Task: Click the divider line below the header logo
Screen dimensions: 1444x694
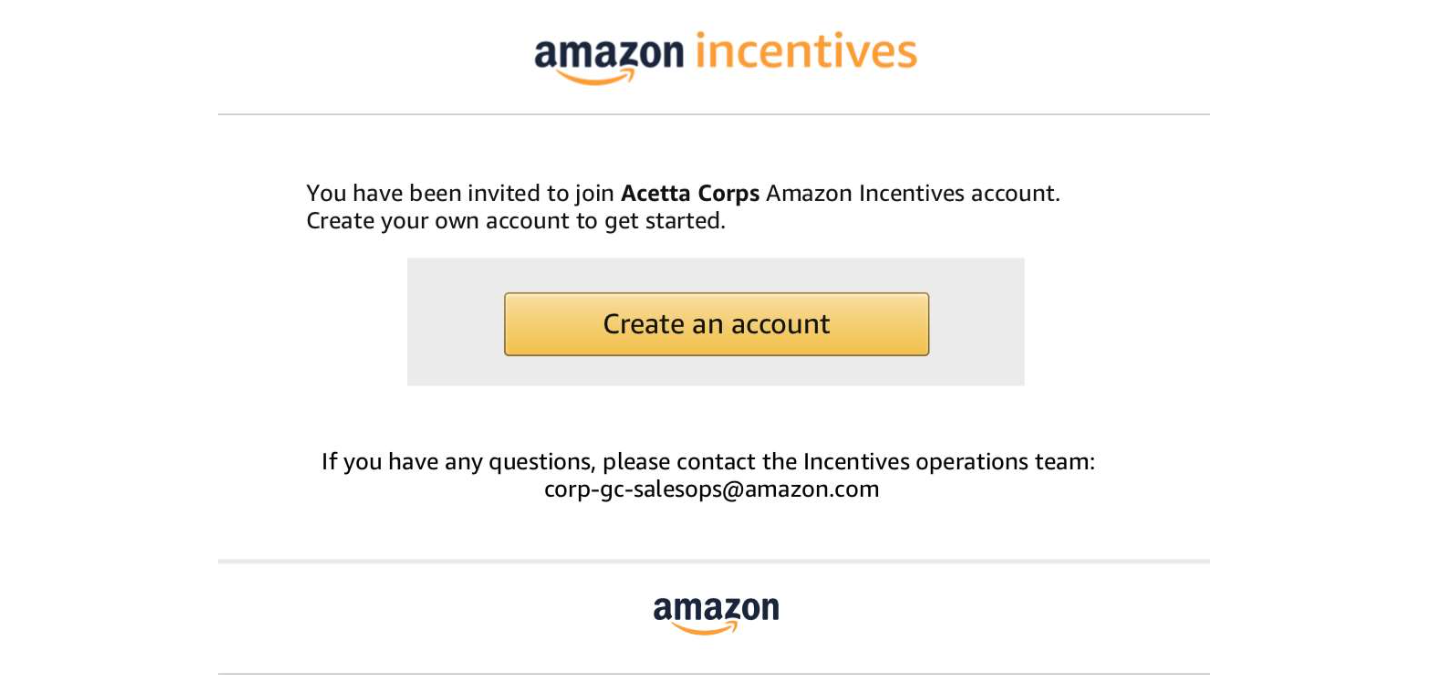Action: [x=714, y=115]
